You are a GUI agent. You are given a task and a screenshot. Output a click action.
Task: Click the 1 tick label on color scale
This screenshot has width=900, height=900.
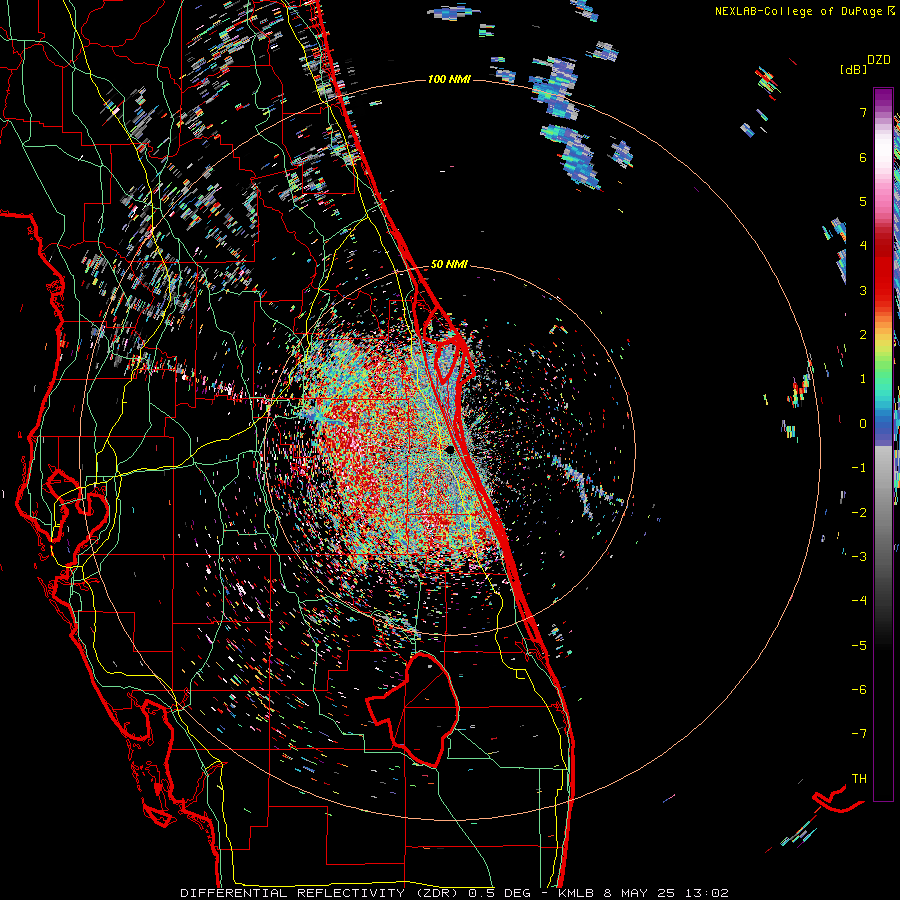coord(863,379)
